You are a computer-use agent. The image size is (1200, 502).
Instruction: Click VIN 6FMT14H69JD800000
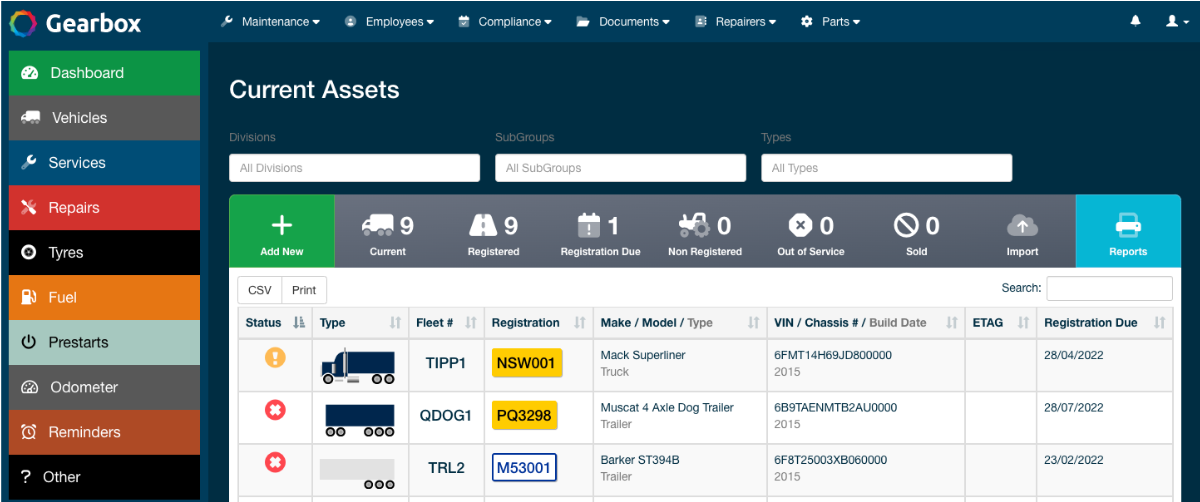(x=833, y=355)
